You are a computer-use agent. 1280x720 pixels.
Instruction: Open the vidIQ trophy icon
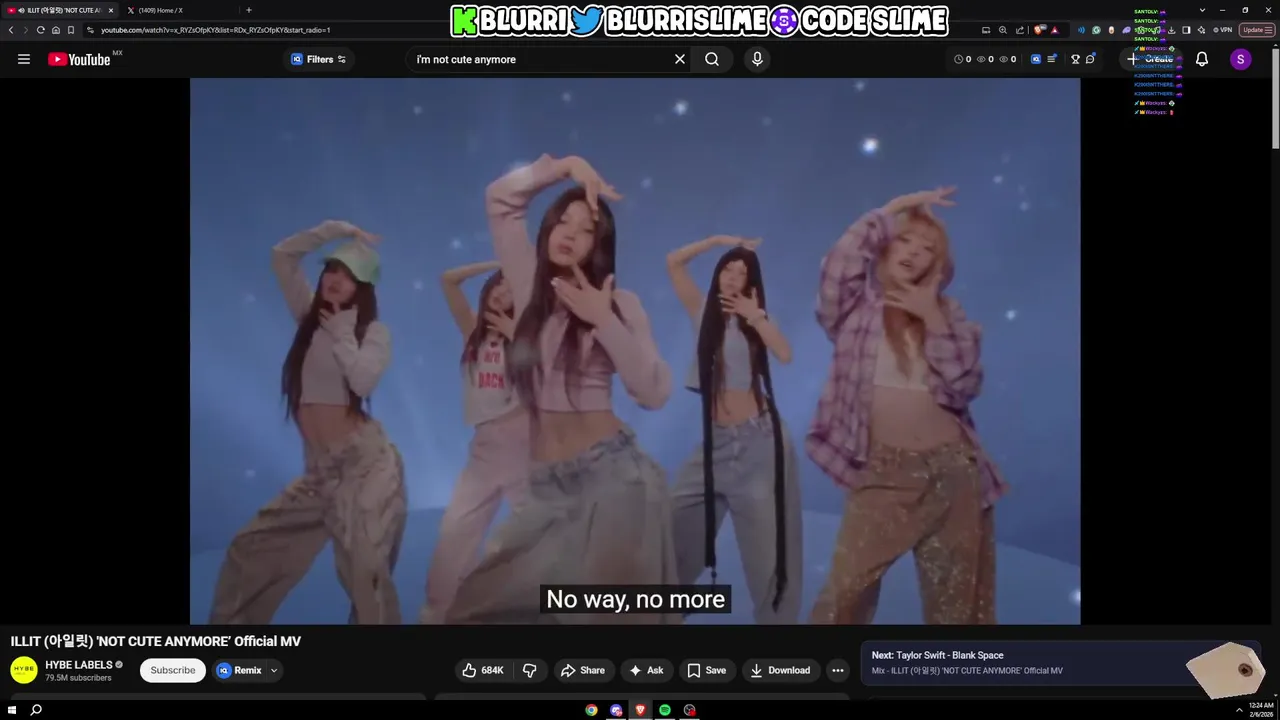point(1075,59)
